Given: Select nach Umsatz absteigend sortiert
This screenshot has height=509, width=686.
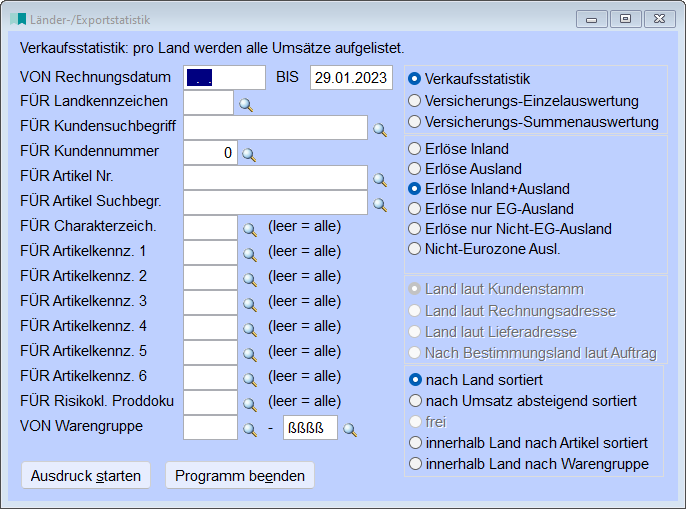Looking at the screenshot, I should tap(523, 400).
